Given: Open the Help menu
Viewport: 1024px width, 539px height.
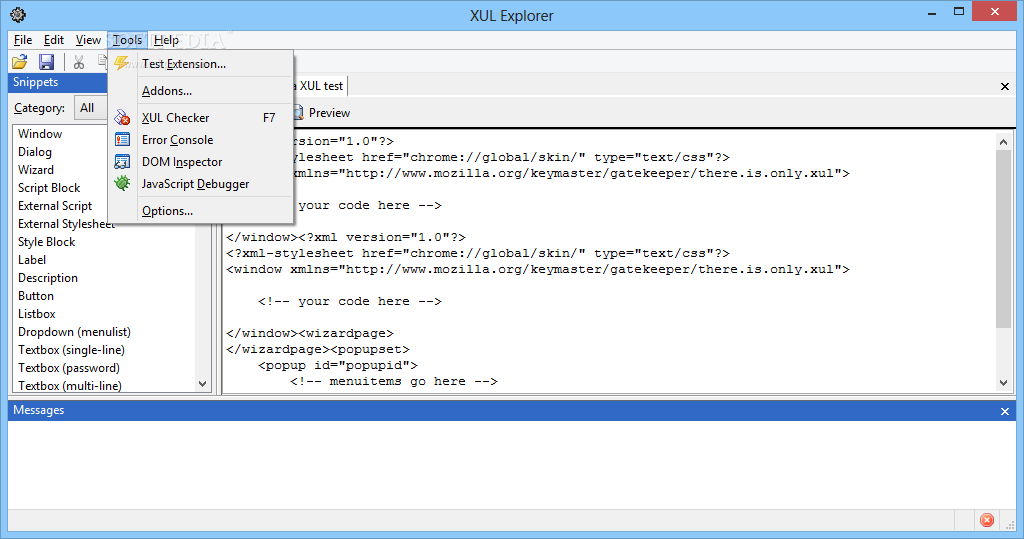Looking at the screenshot, I should coord(166,40).
